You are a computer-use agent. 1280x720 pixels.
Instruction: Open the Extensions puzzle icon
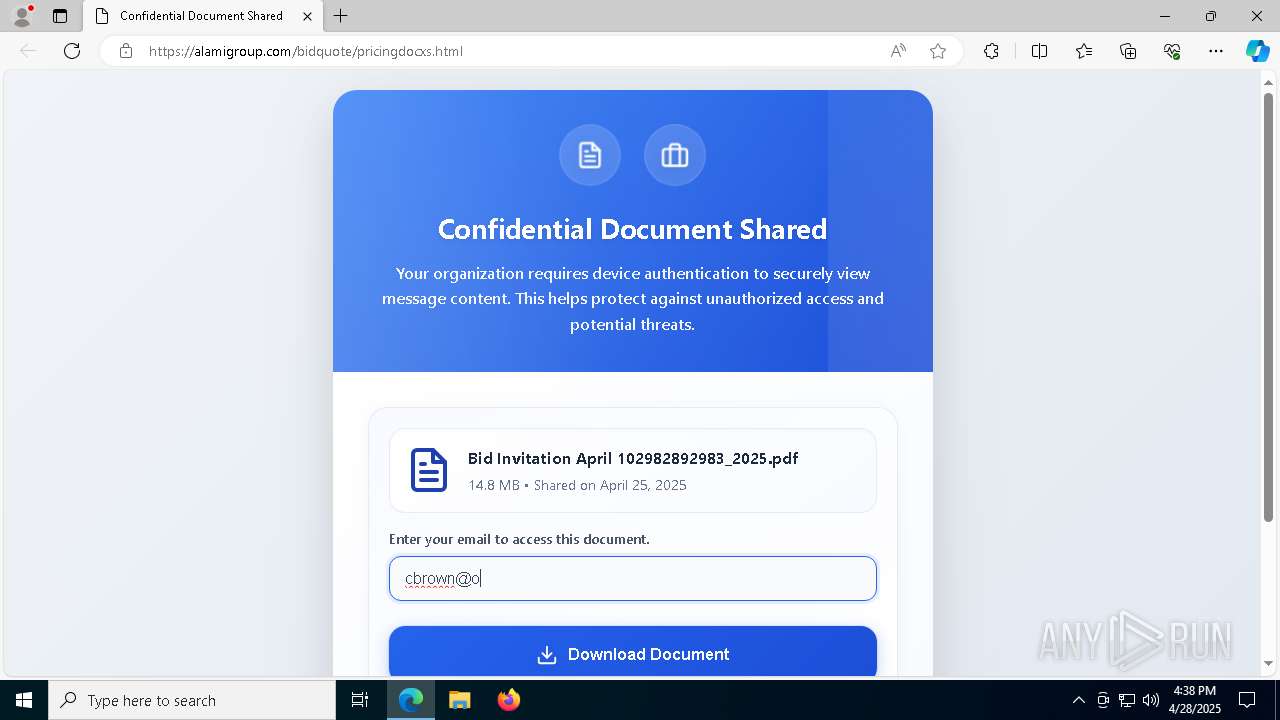click(x=991, y=51)
